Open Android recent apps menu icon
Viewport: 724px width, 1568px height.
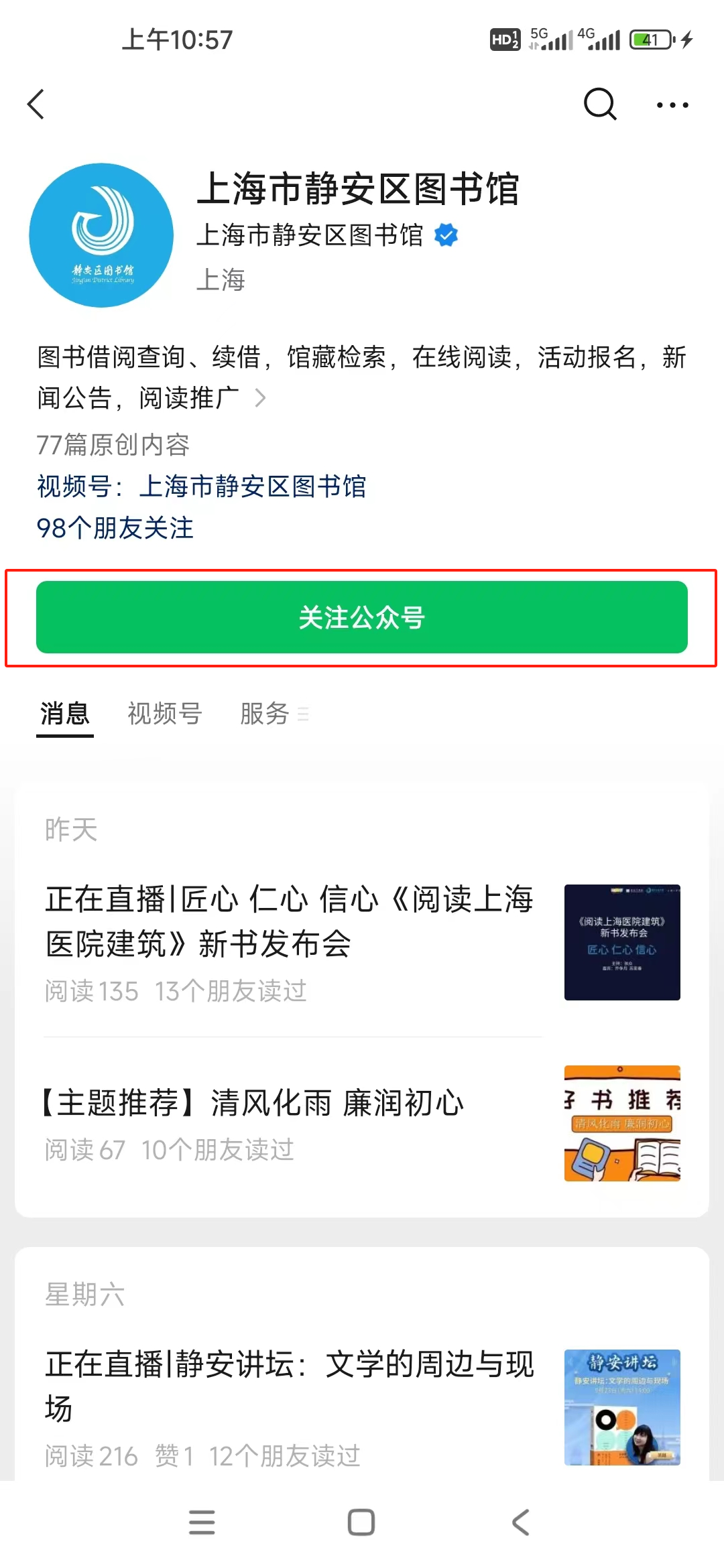click(x=202, y=1522)
